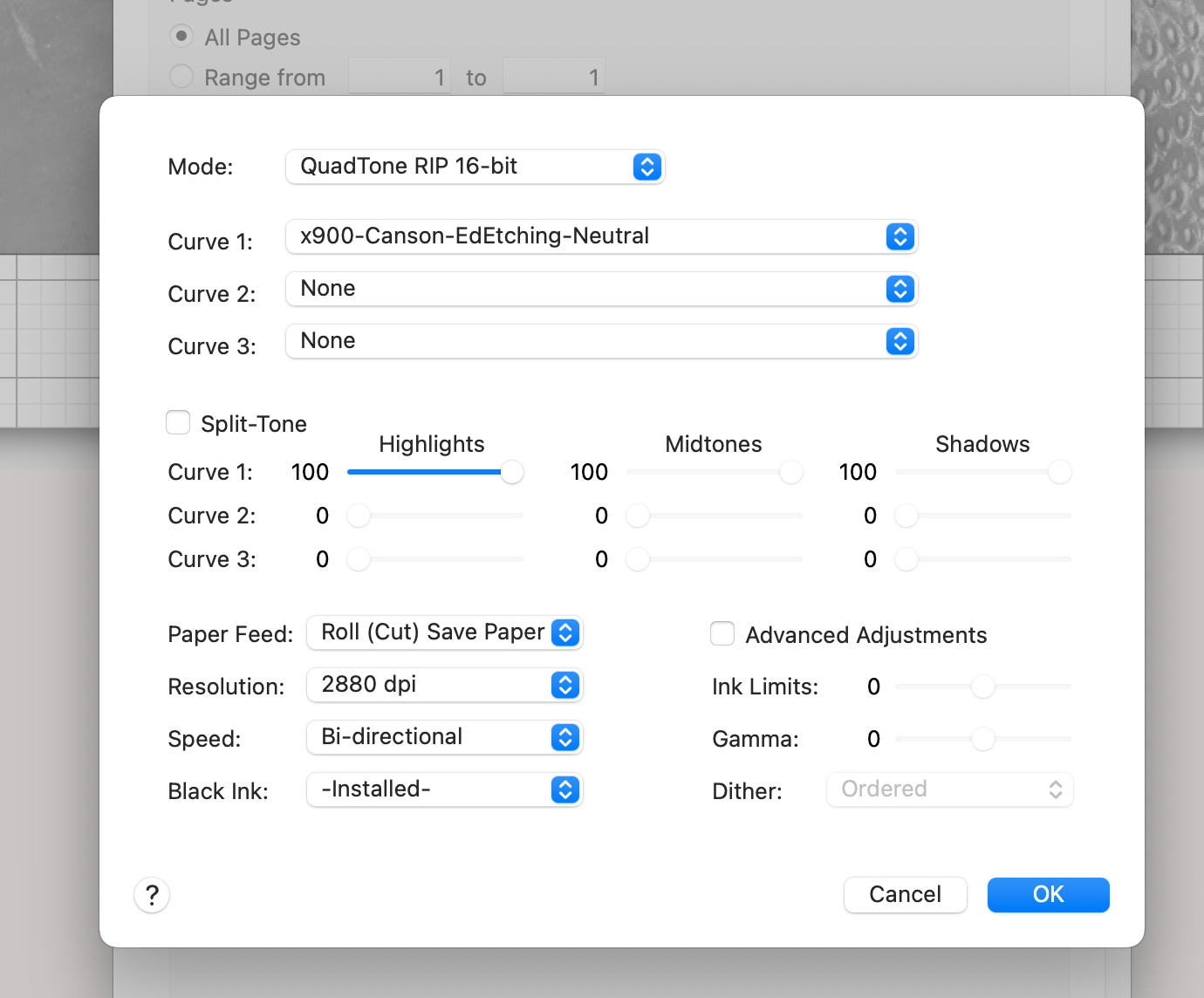Click the Cancel button
Viewport: 1204px width, 998px height.
[906, 895]
